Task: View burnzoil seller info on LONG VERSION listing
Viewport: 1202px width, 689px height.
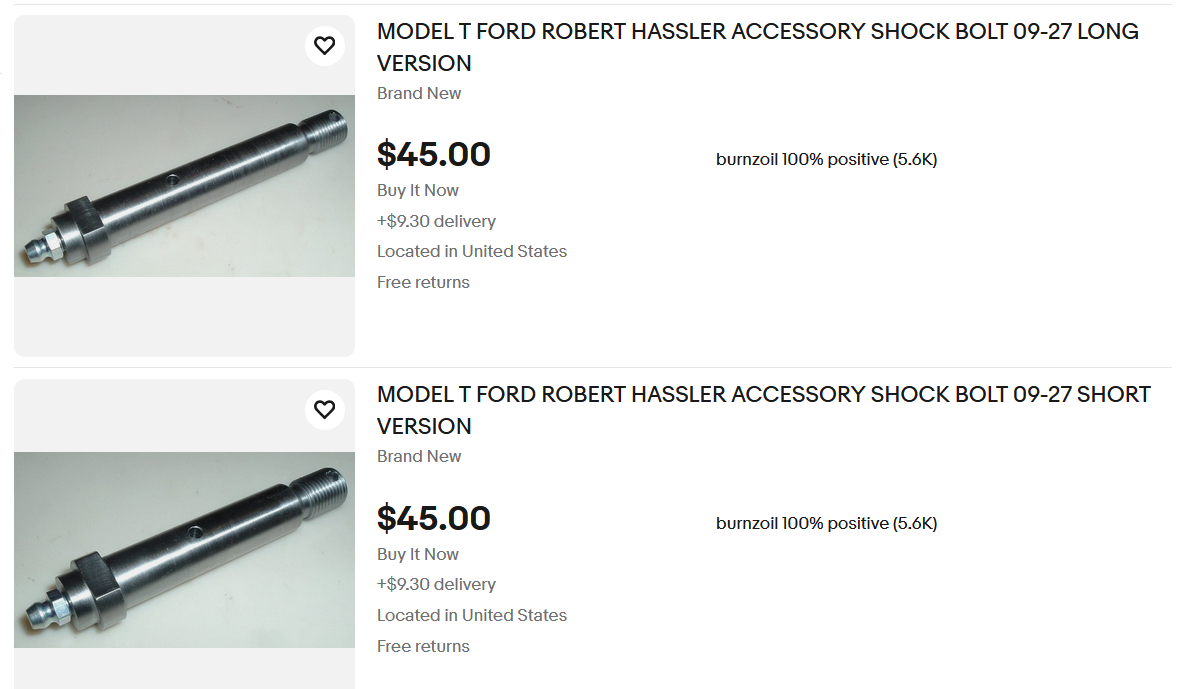Action: pyautogui.click(x=826, y=159)
